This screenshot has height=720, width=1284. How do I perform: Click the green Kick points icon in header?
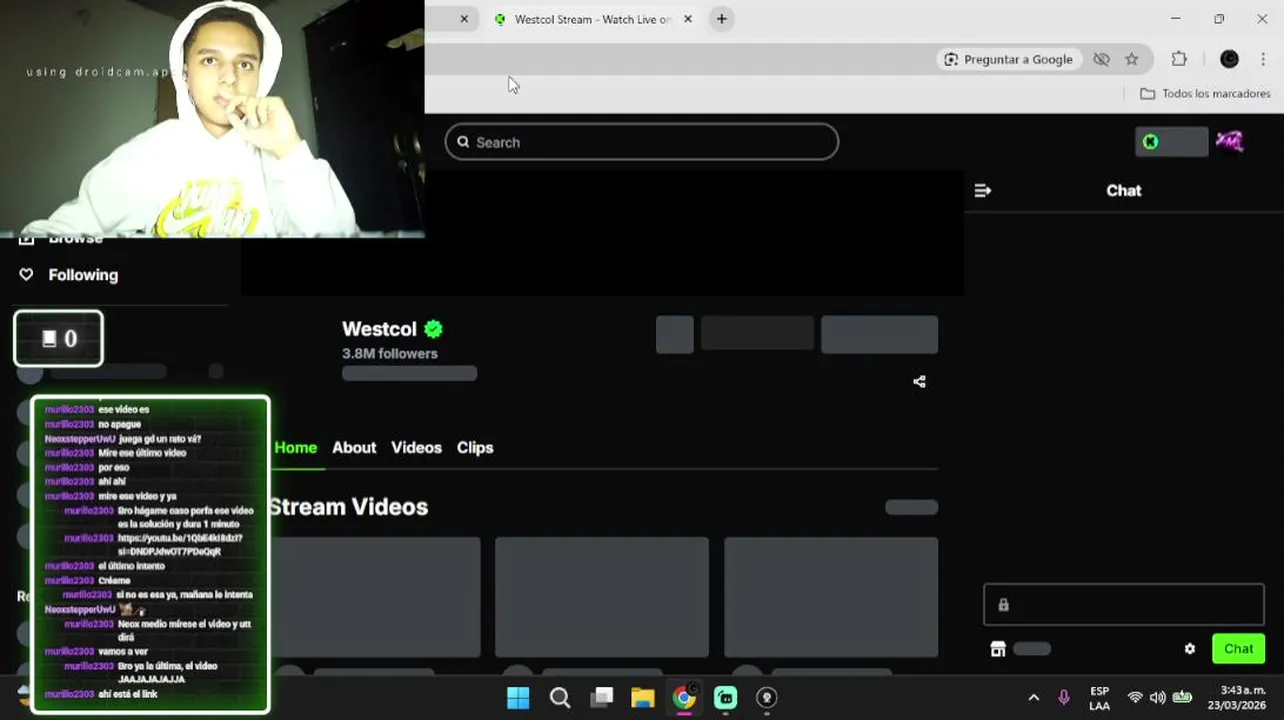pyautogui.click(x=1150, y=142)
